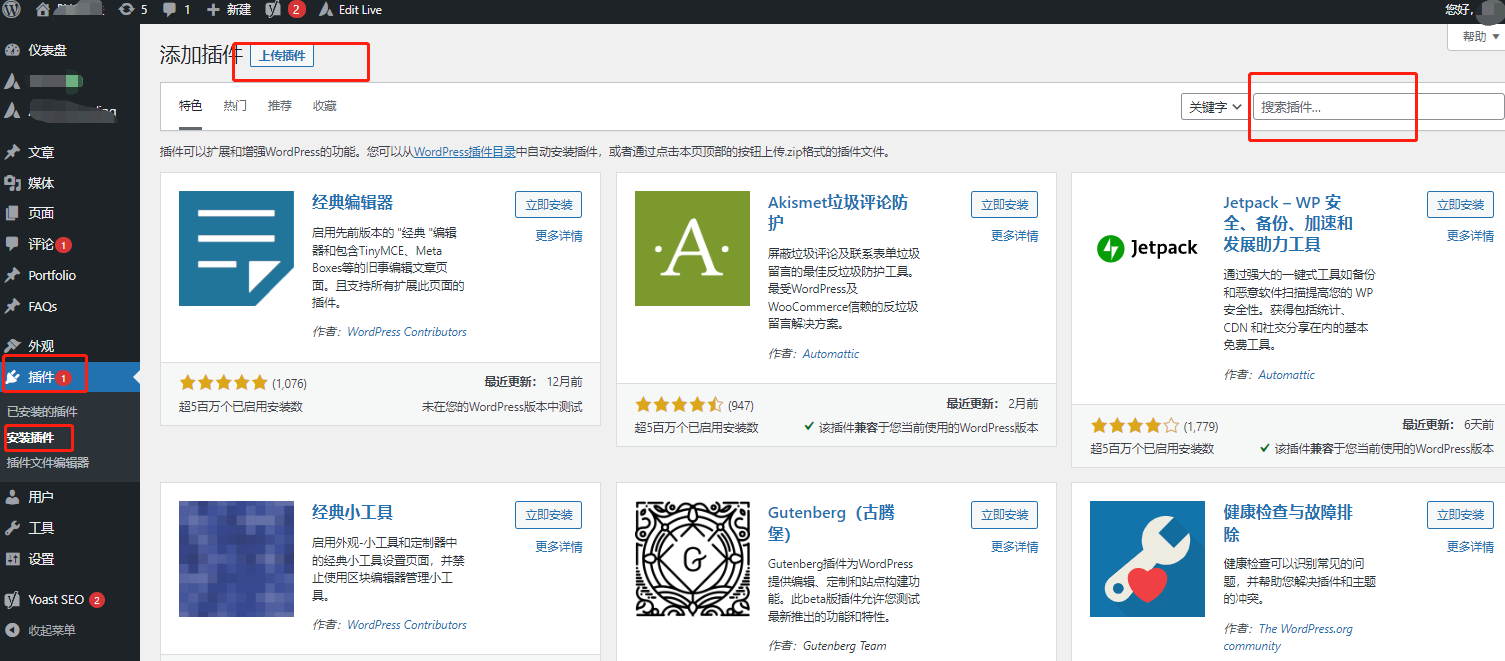Open the 健康检查与故障排除 title link
Image resolution: width=1505 pixels, height=661 pixels.
coord(1288,523)
